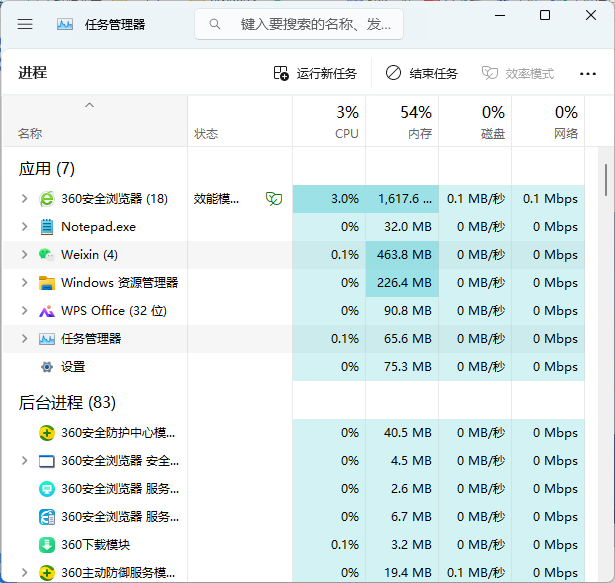Expand the WPS Office (32 位) group
This screenshot has height=583, width=615.
point(24,311)
